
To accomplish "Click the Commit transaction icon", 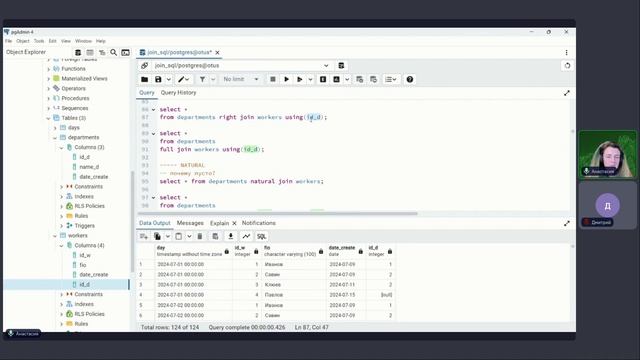I will pos(360,79).
